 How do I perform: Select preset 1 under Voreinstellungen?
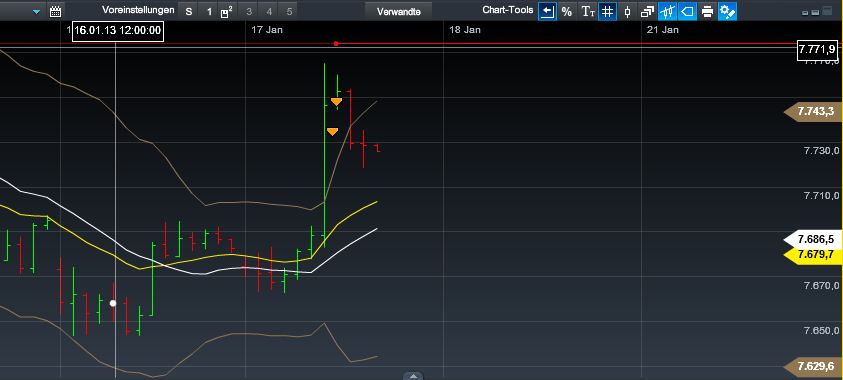(209, 11)
